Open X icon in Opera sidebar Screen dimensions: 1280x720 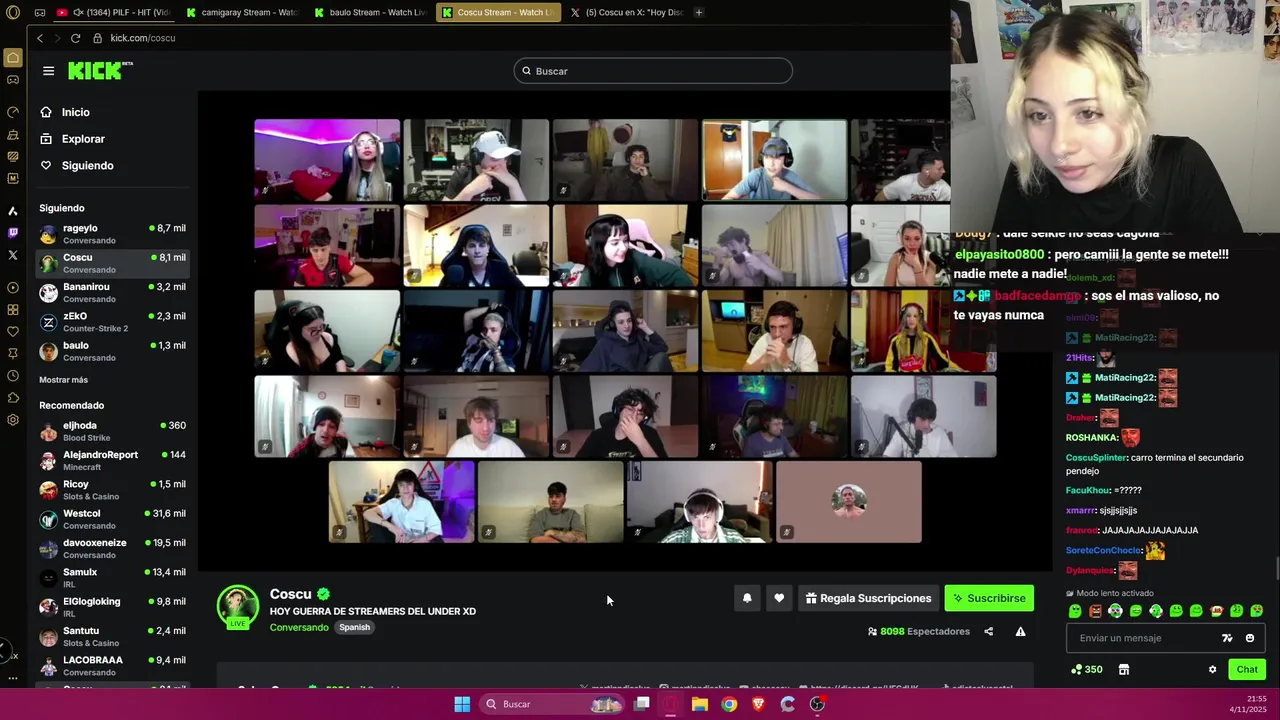click(x=13, y=255)
